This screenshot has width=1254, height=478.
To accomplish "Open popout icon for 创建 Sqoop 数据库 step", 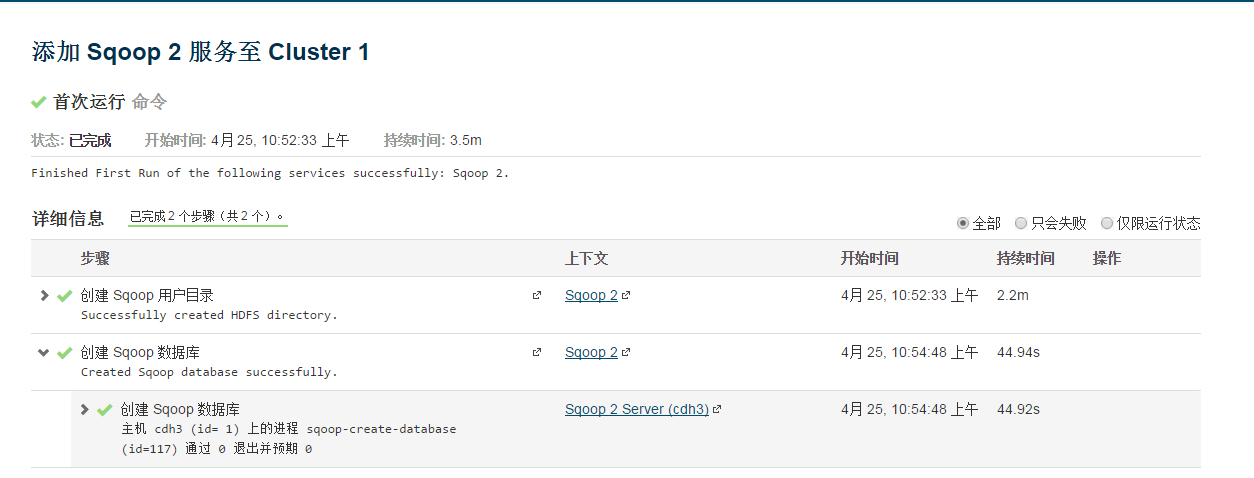I will (537, 352).
